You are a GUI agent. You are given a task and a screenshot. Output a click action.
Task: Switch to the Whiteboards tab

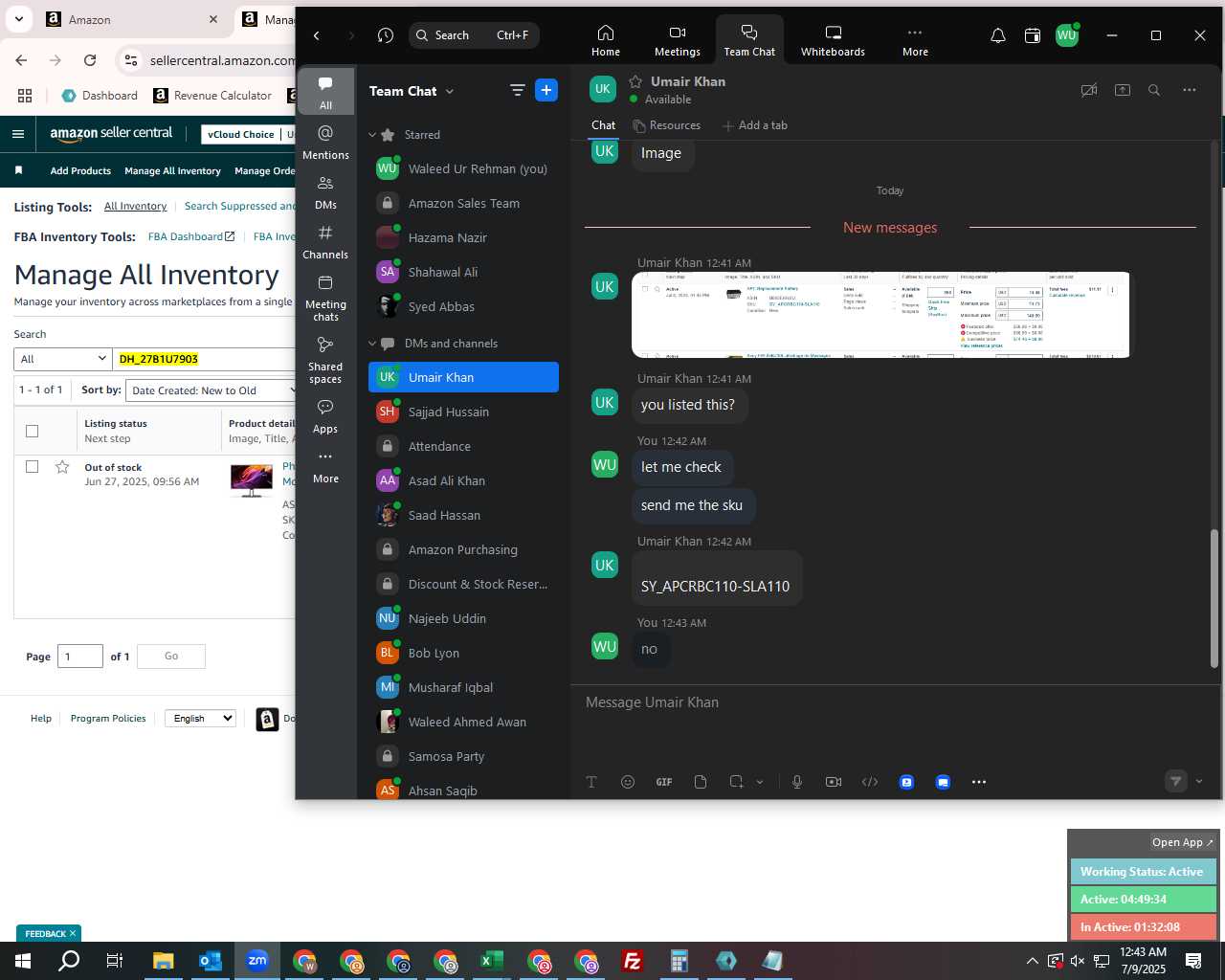point(833,40)
